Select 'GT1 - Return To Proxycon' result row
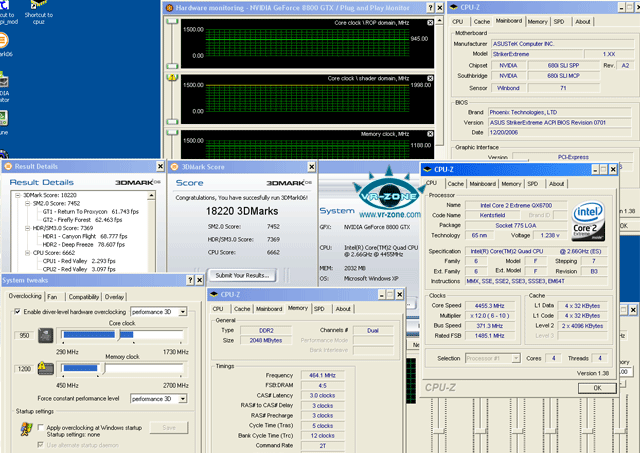The image size is (640, 453). pyautogui.click(x=90, y=211)
